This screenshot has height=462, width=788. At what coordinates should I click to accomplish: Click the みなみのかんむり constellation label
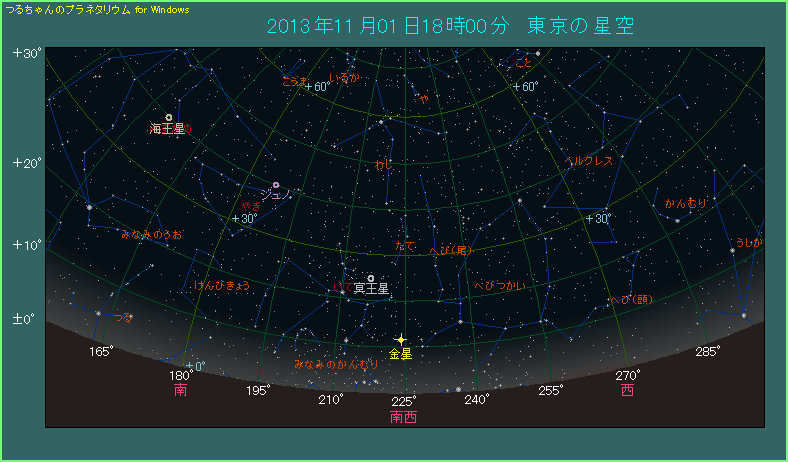coord(336,364)
